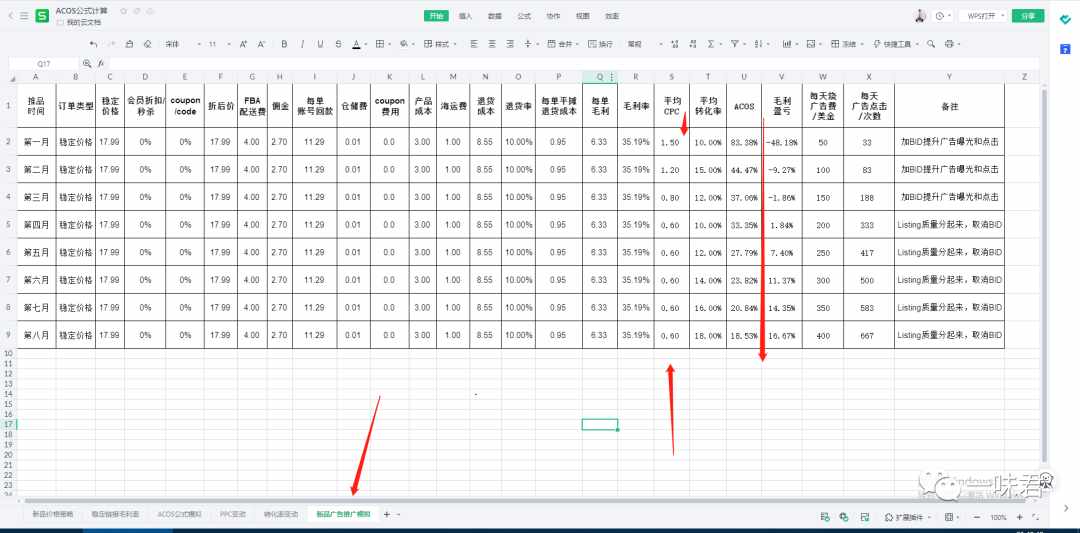Zoom out with the minus button
The height and width of the screenshot is (533, 1080).
(x=977, y=516)
